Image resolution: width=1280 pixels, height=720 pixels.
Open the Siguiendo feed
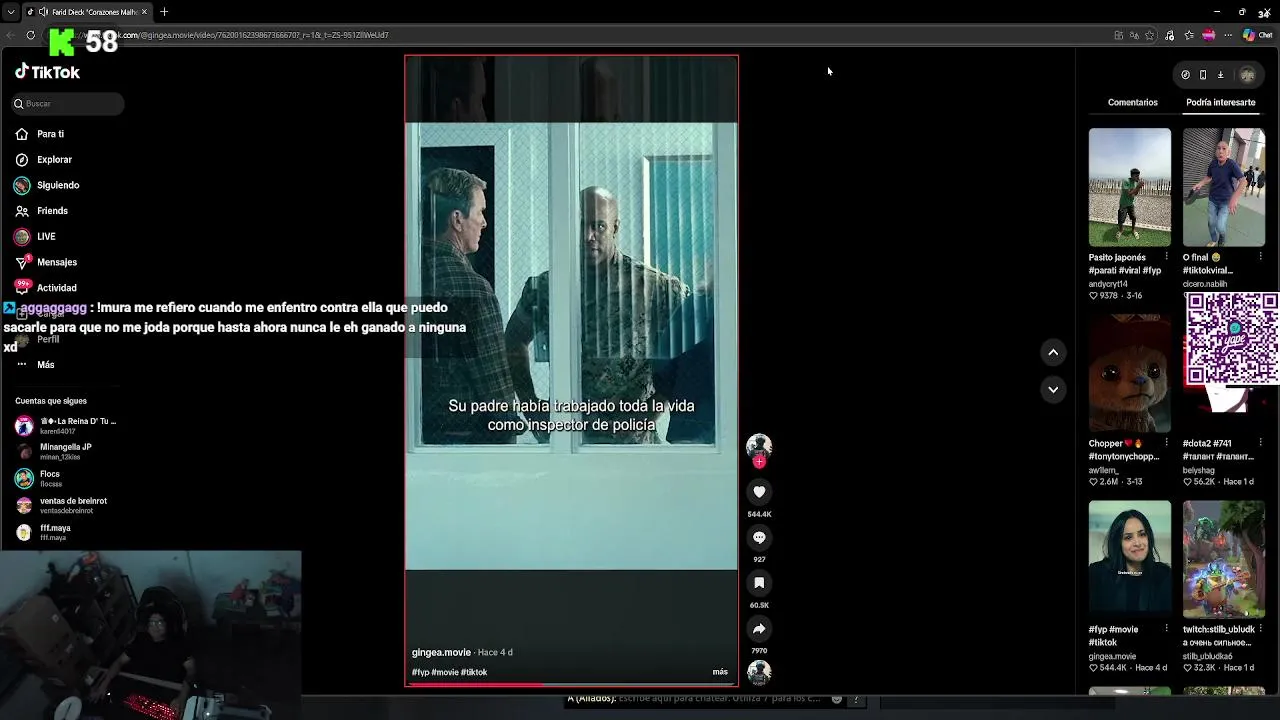coord(58,185)
